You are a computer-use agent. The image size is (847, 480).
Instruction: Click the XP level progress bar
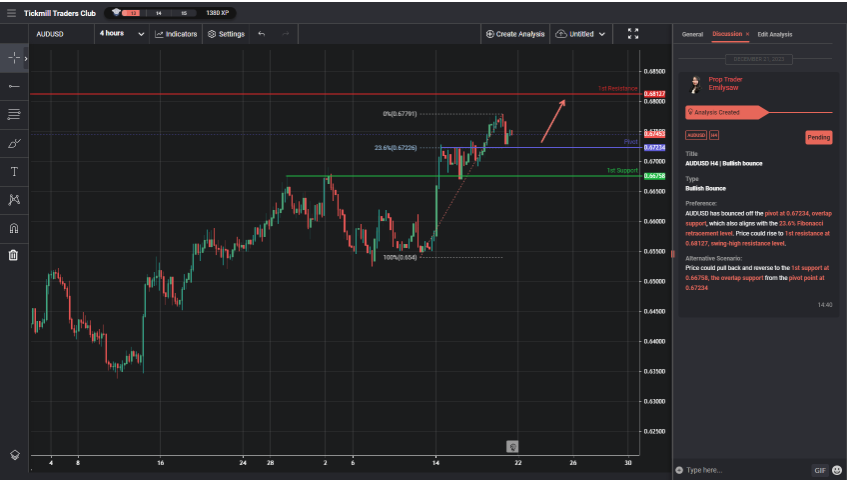(159, 13)
